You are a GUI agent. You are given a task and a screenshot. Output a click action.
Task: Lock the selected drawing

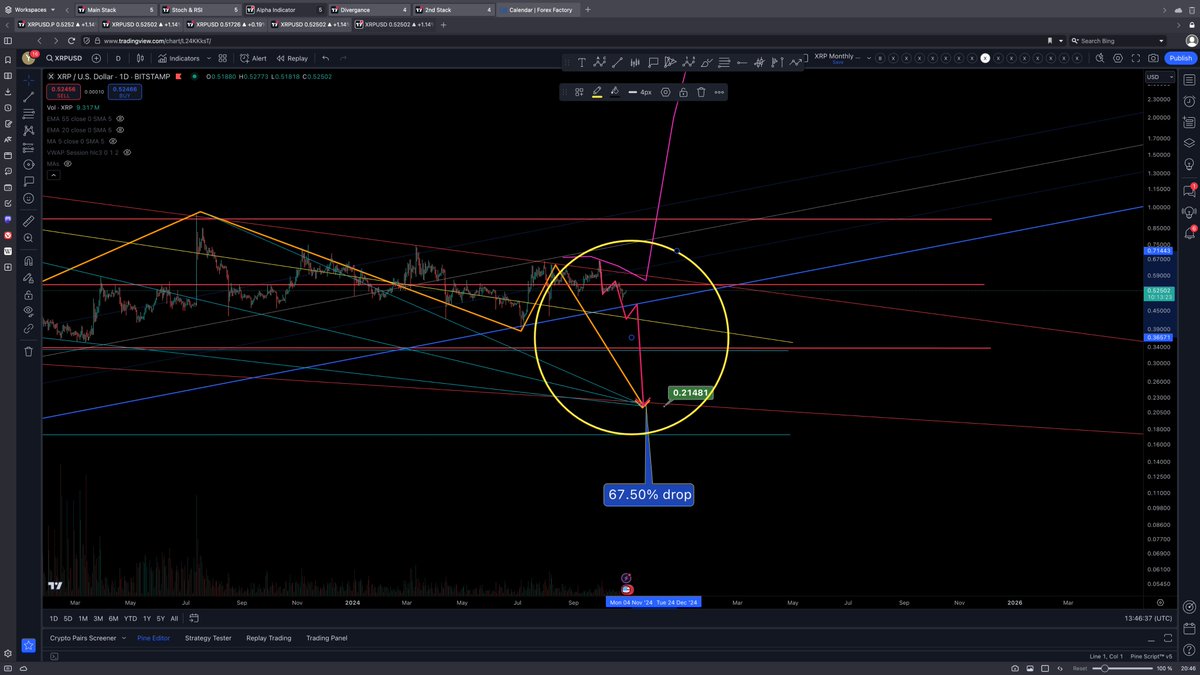[x=683, y=92]
